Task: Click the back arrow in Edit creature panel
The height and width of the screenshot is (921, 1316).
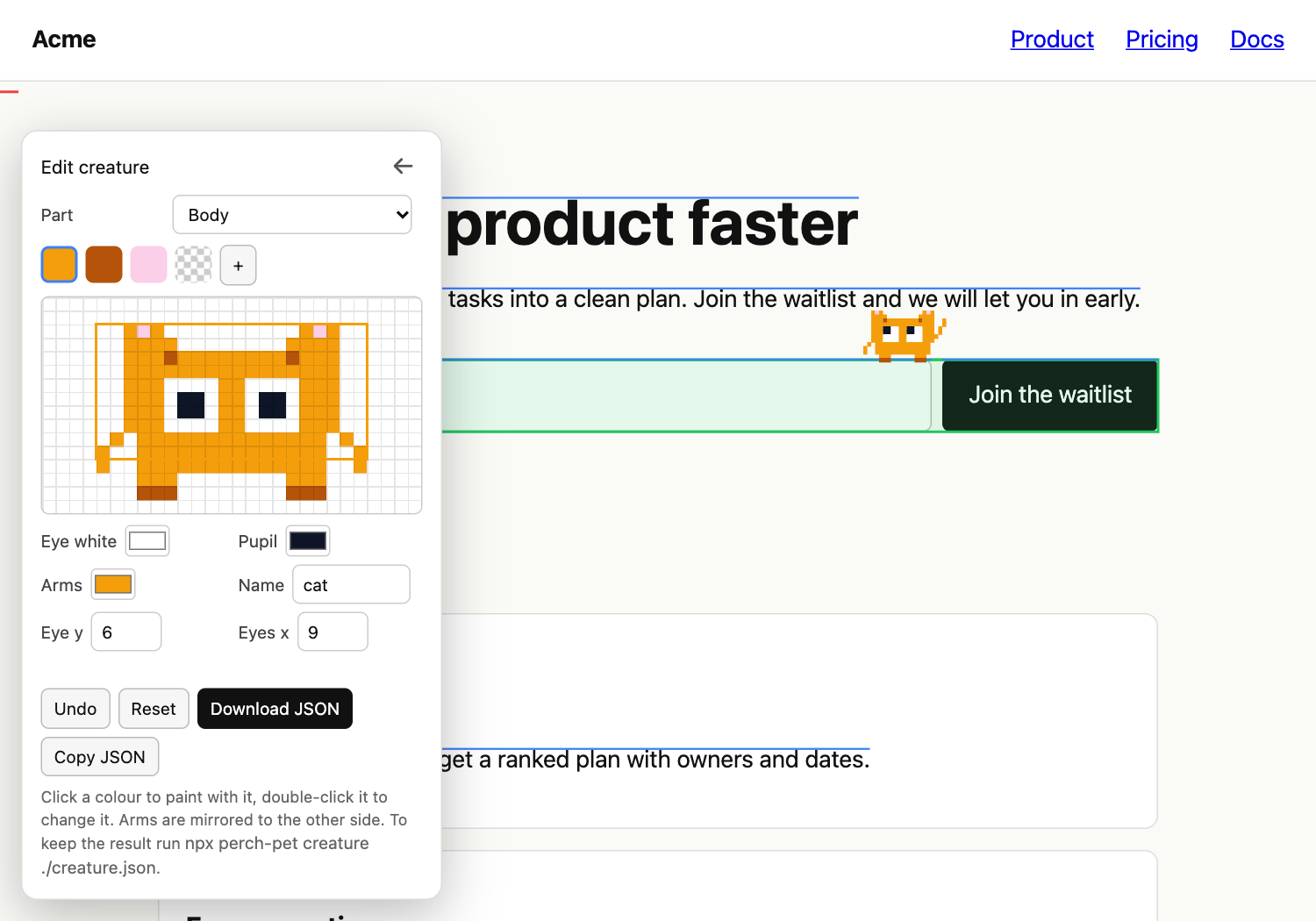Action: click(403, 166)
